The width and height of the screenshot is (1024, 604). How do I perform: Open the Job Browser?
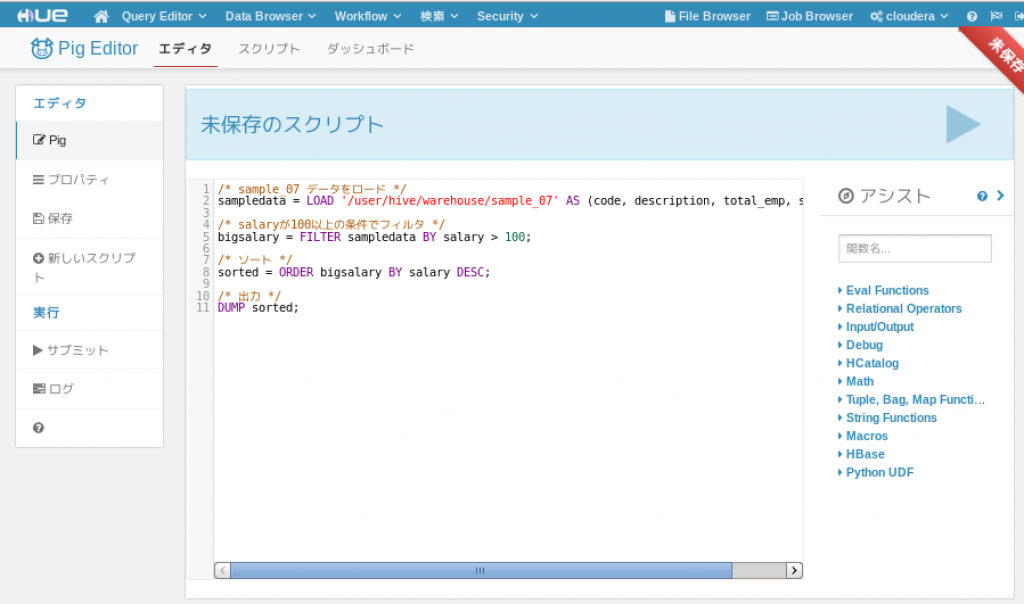coord(810,16)
